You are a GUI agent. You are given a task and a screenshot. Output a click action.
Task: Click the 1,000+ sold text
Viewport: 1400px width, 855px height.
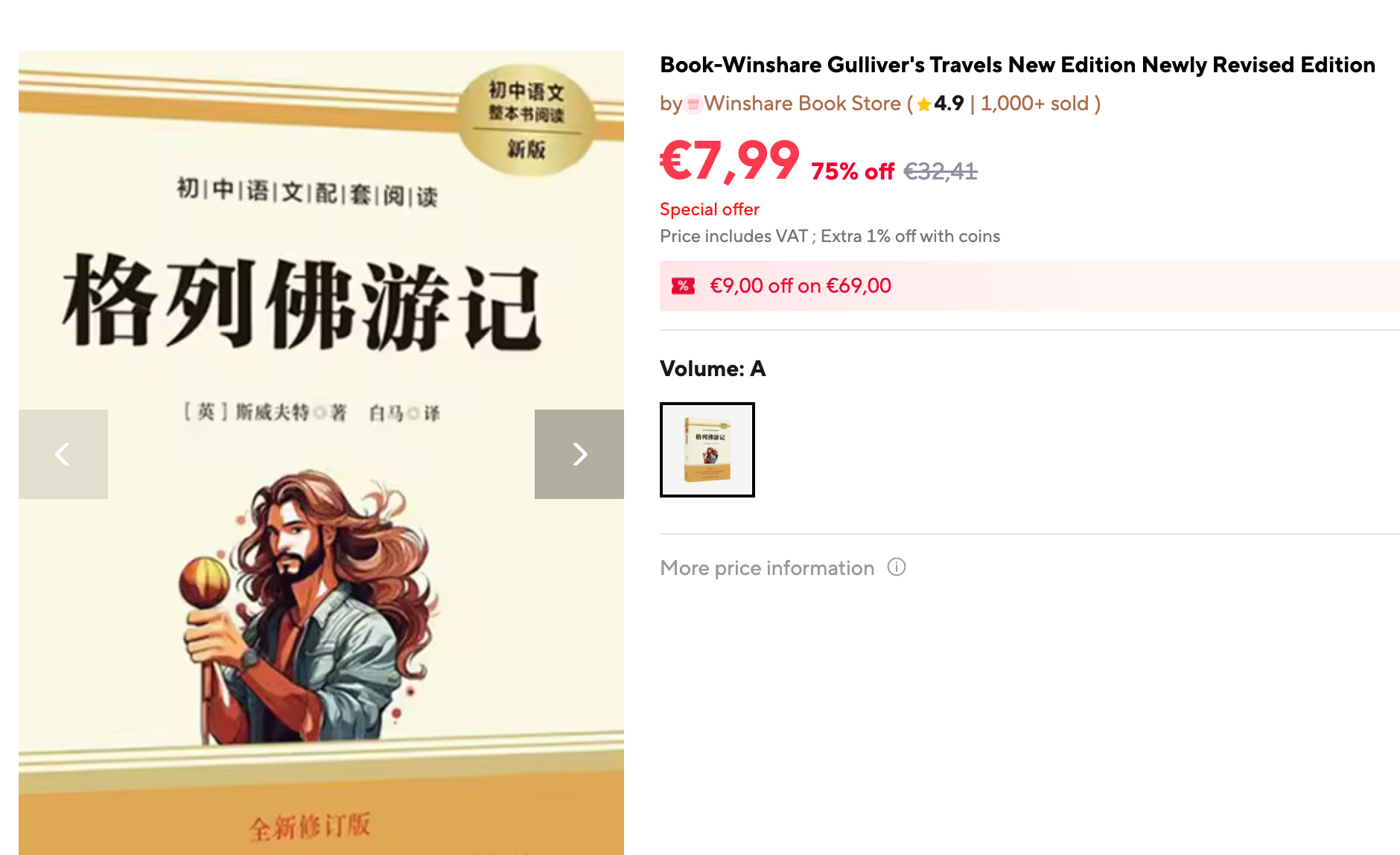click(1034, 104)
